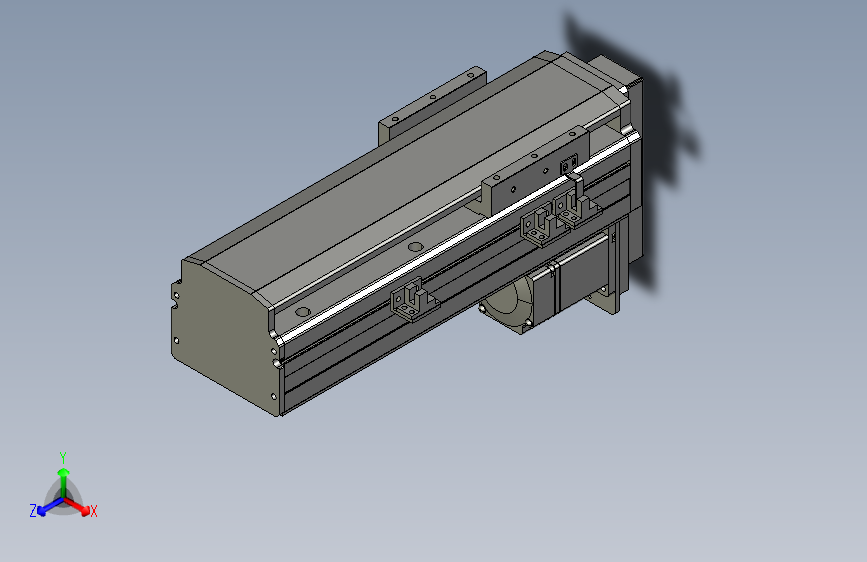Screen dimensions: 867x562
Task: Select the stepper motor body under the actuator
Action: click(x=581, y=274)
